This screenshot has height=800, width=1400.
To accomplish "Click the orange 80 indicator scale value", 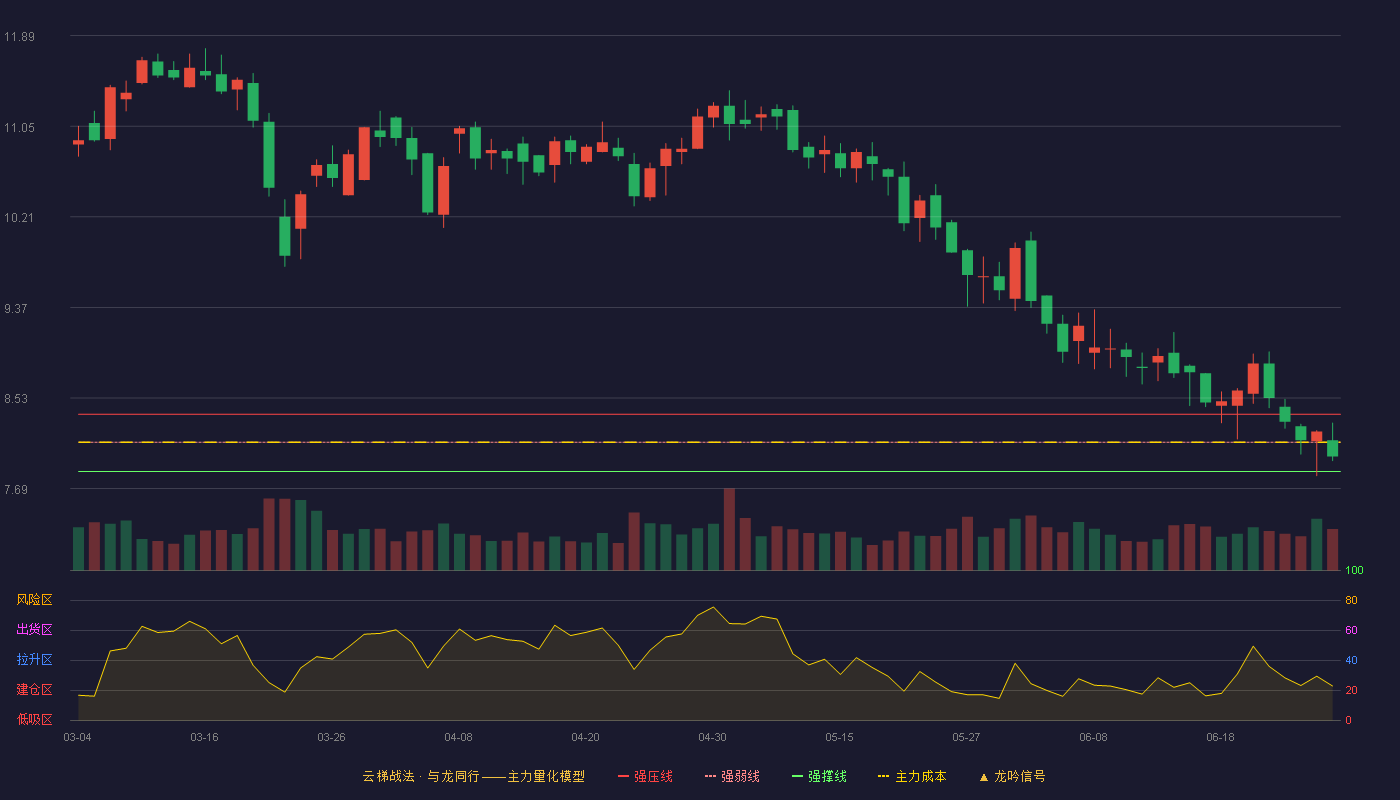I will pos(1351,601).
